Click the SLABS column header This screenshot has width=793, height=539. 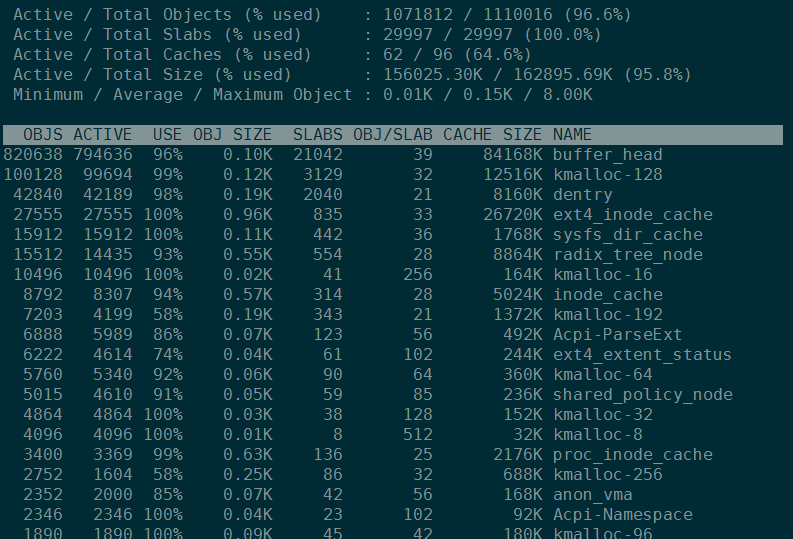click(318, 134)
